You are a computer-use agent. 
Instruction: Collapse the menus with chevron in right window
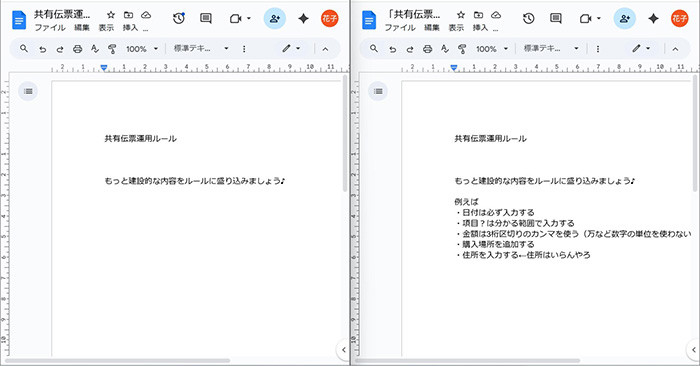pos(675,49)
